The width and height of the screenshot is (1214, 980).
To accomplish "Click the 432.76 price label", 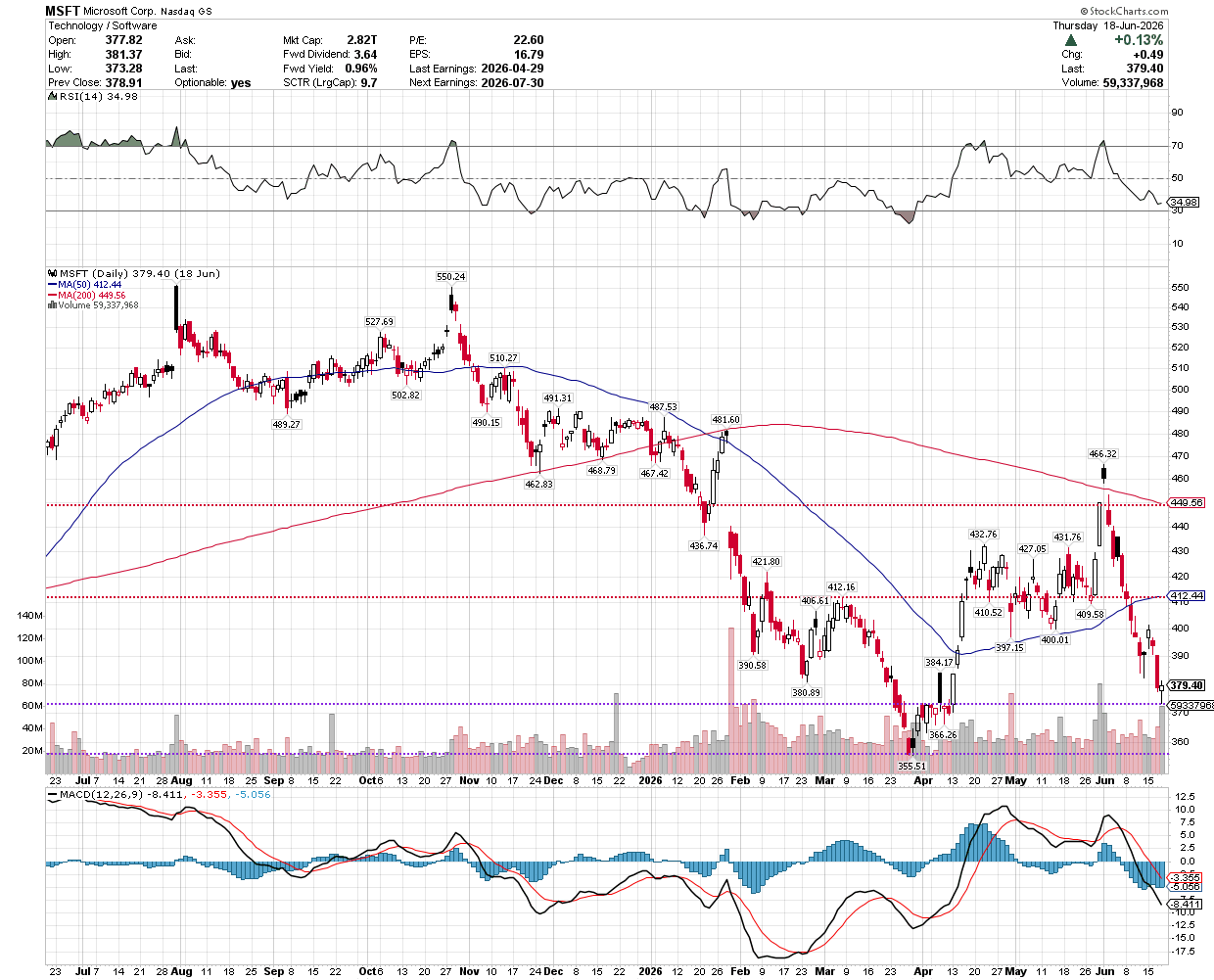I will (x=983, y=535).
